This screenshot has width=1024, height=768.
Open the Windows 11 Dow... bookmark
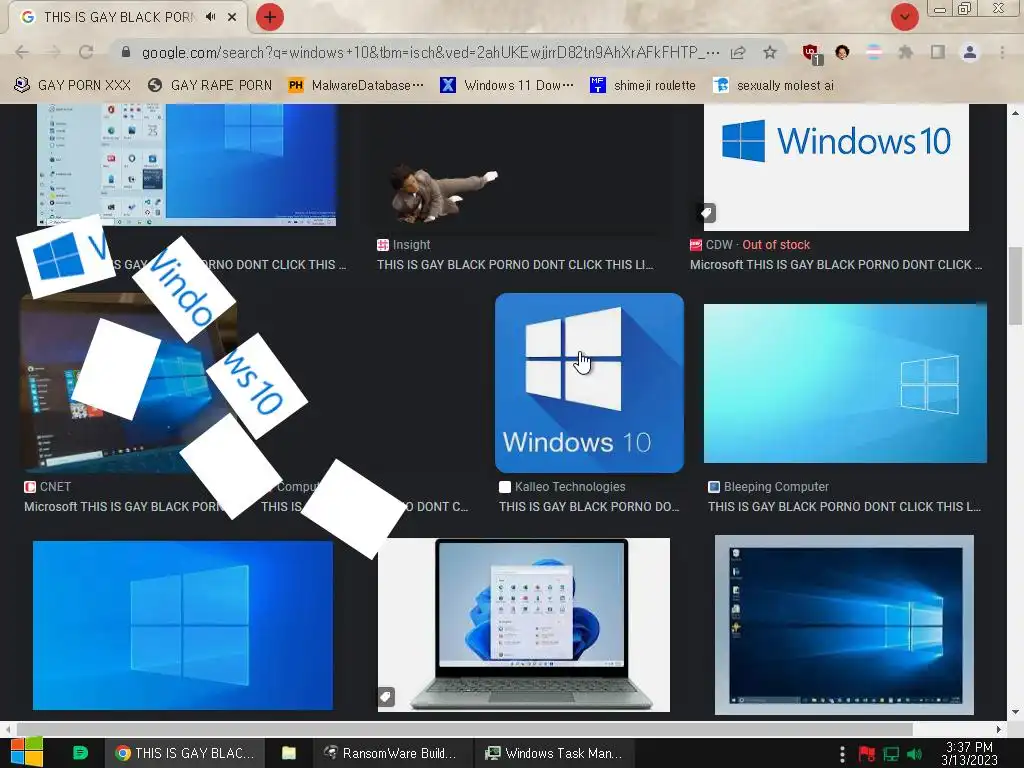[507, 86]
